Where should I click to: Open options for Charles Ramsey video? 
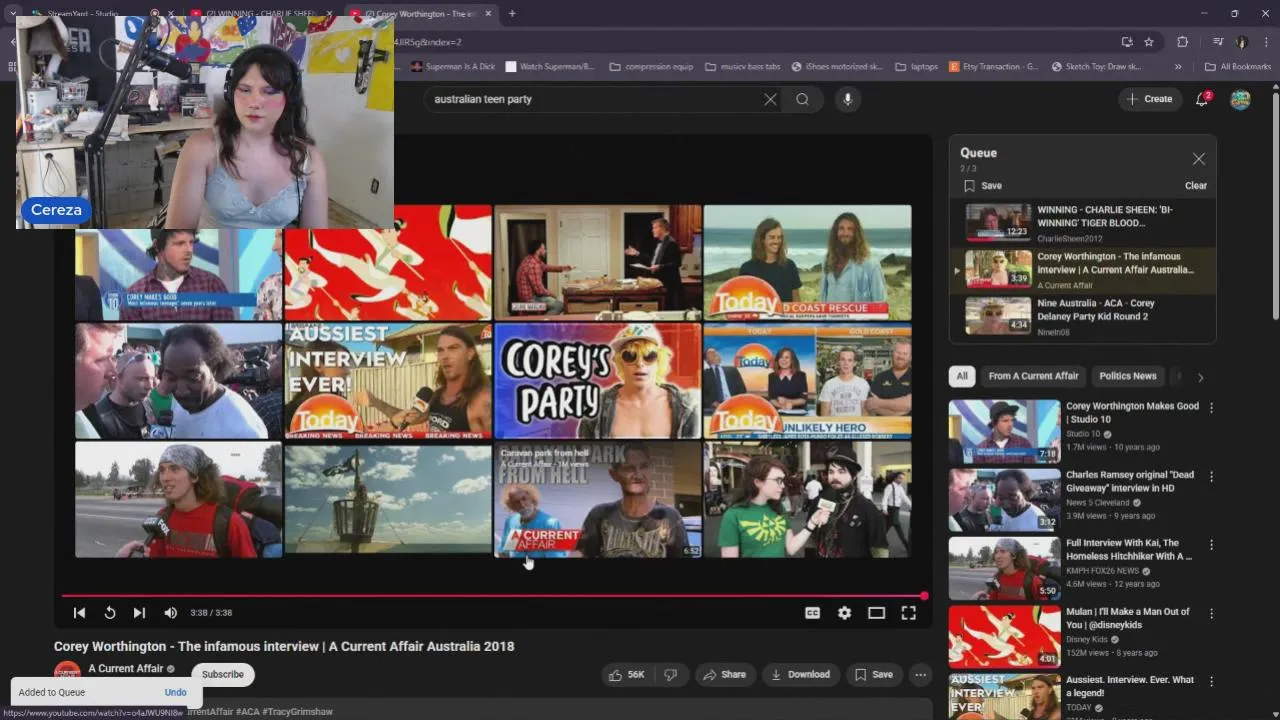tap(1211, 477)
